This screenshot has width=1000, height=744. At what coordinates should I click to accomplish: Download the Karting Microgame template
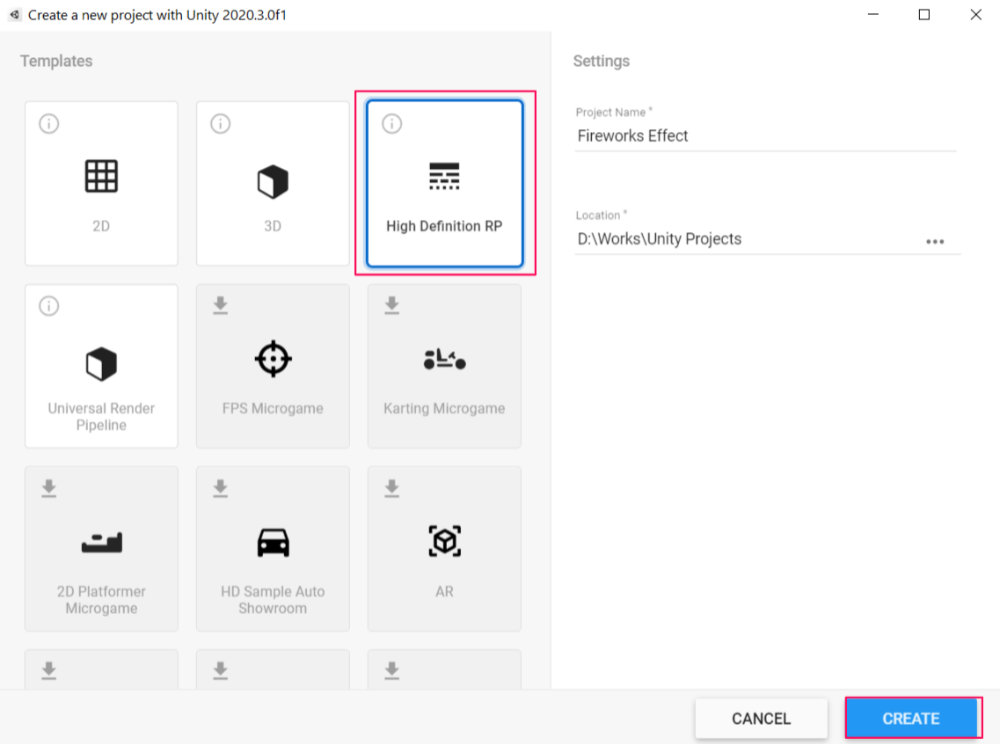coord(392,305)
